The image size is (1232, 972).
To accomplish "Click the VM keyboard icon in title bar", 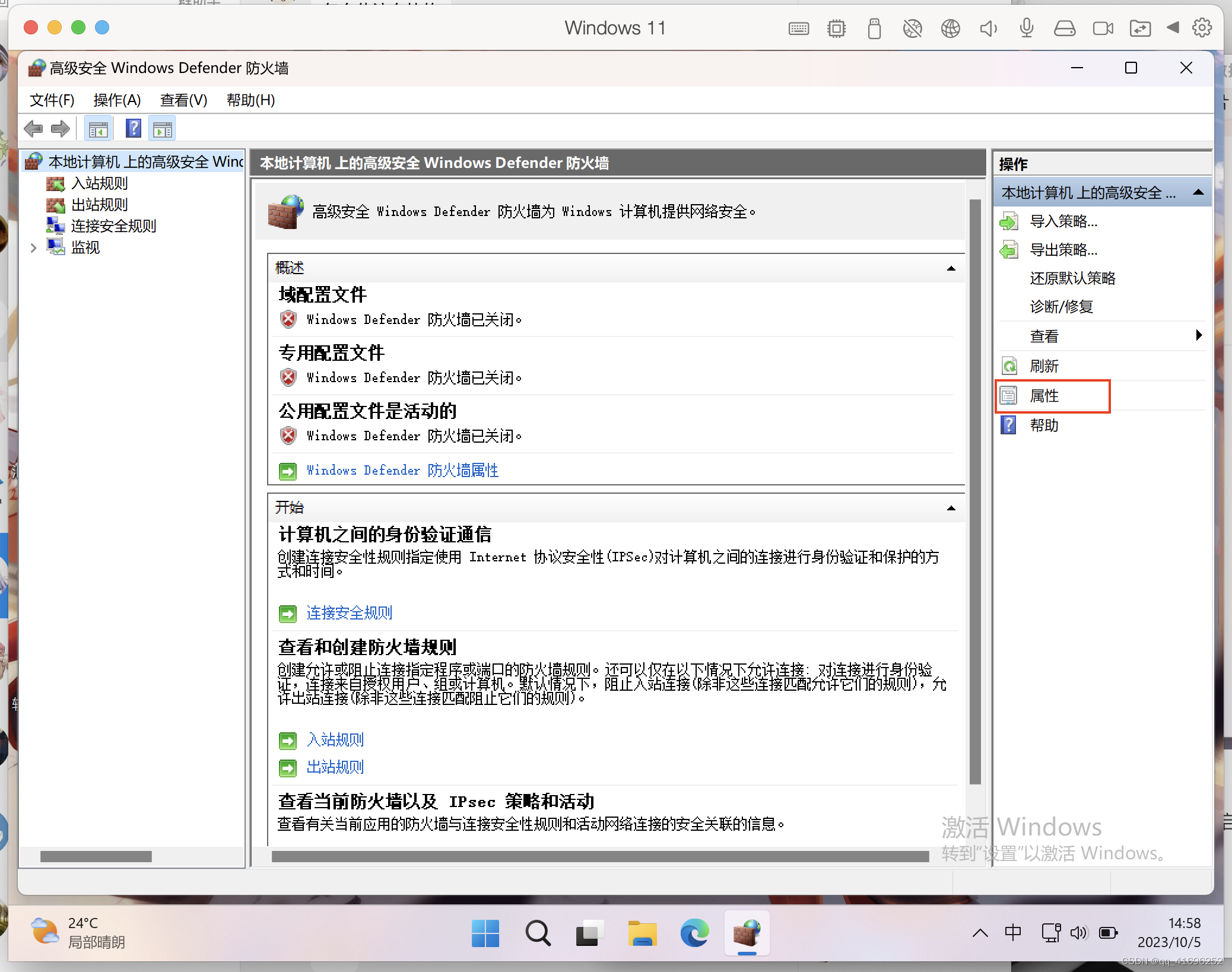I will coord(799,28).
